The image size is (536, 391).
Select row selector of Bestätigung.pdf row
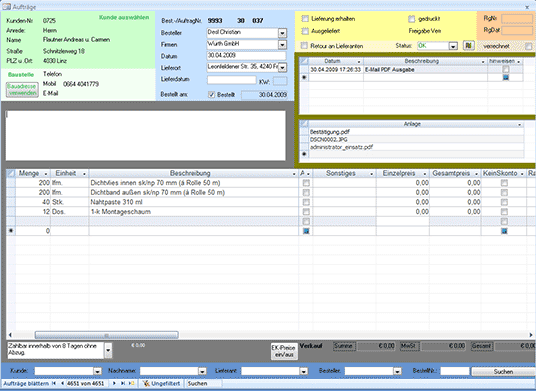coord(304,132)
